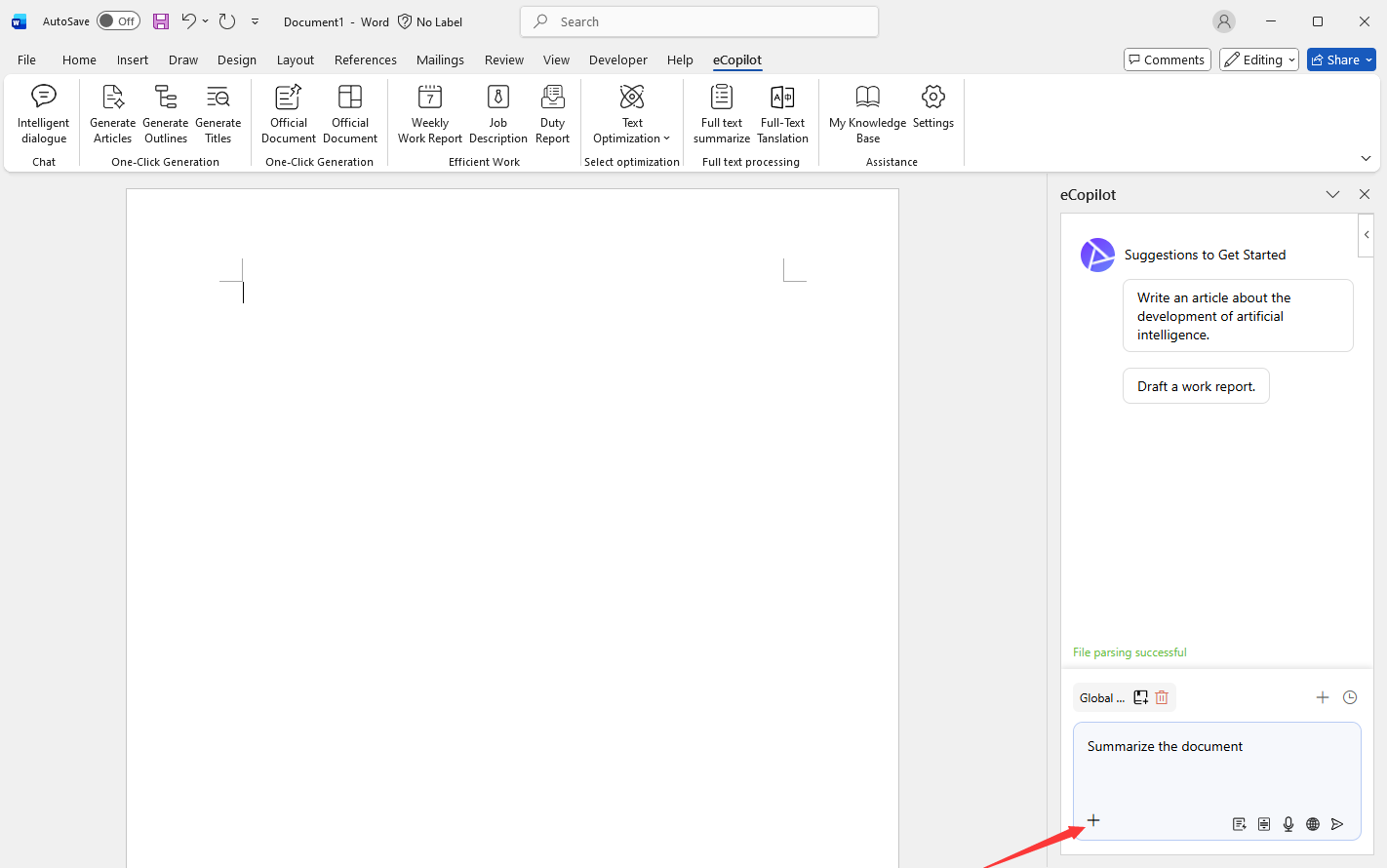Select the Generate Outlines tool

tap(166, 114)
